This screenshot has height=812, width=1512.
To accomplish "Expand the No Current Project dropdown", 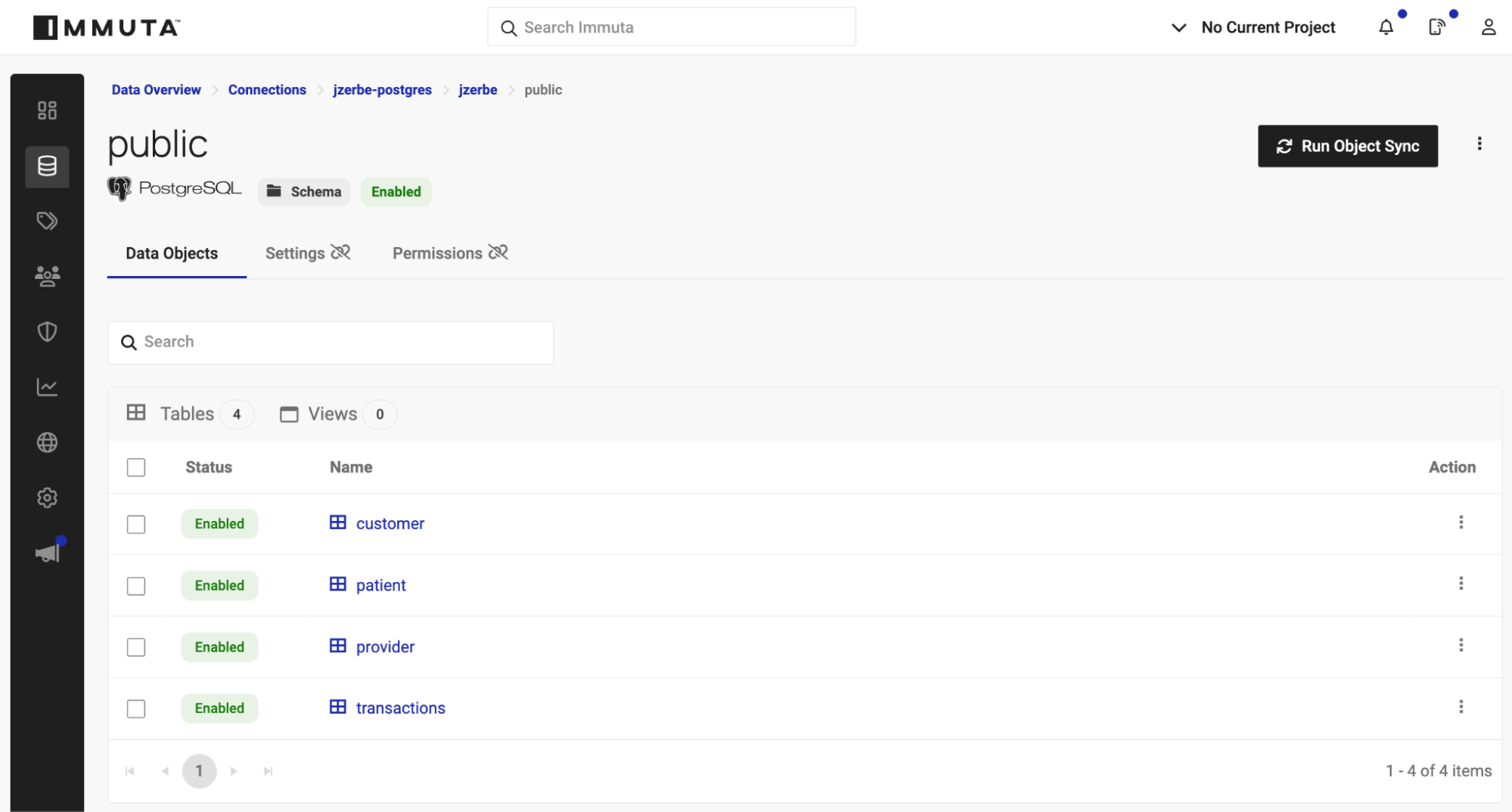I will [1253, 27].
